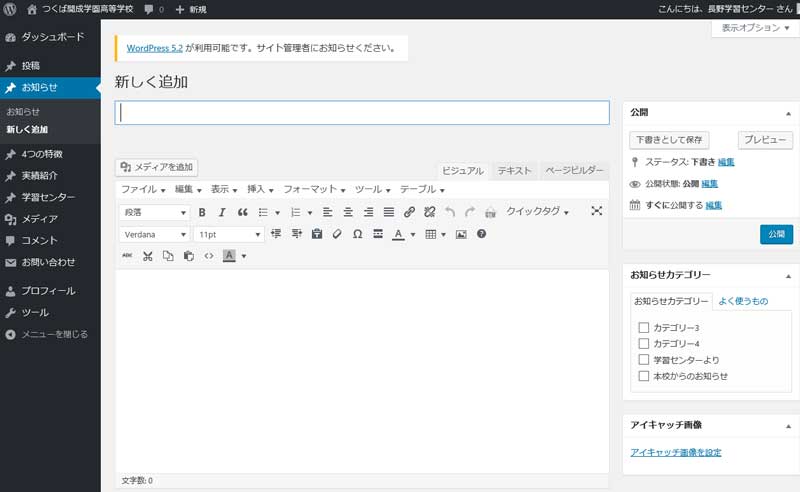Create a bulleted list
This screenshot has height=492, width=800.
point(263,212)
